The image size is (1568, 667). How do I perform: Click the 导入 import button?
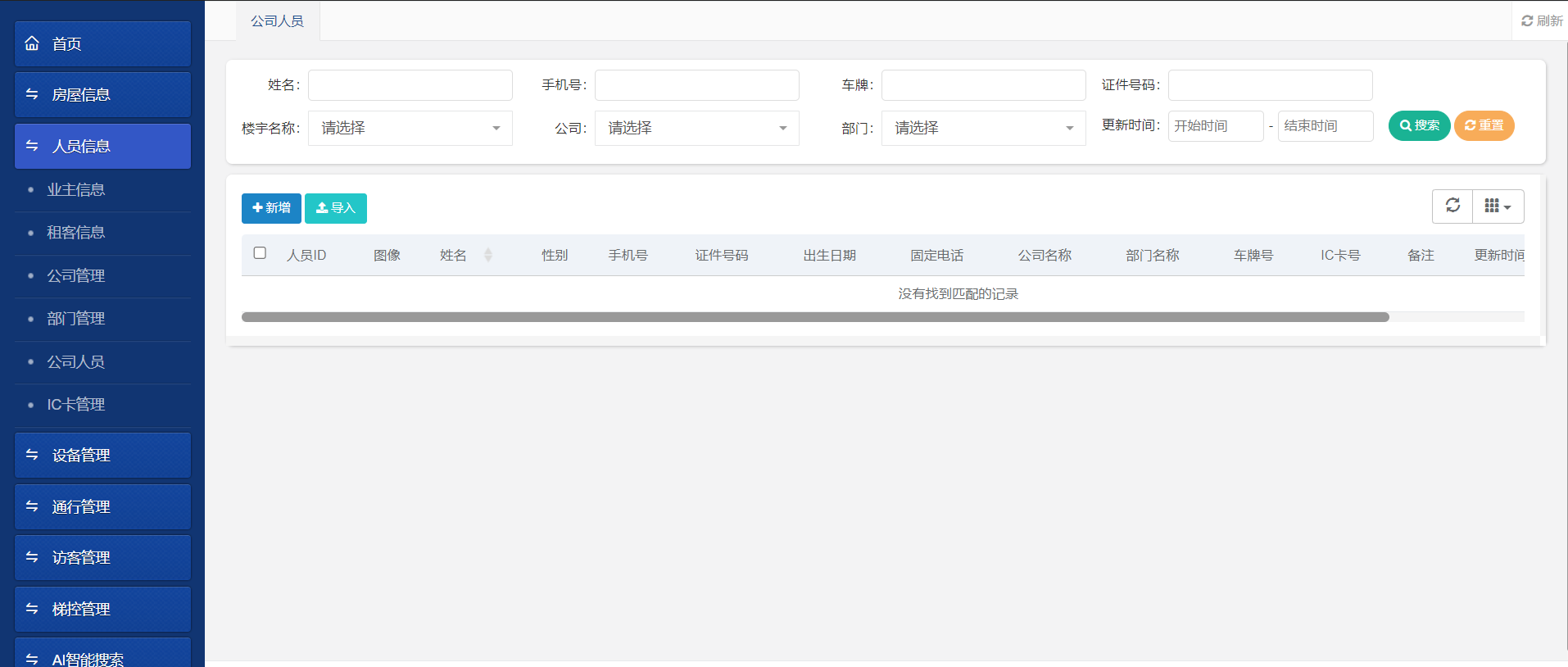pos(336,208)
